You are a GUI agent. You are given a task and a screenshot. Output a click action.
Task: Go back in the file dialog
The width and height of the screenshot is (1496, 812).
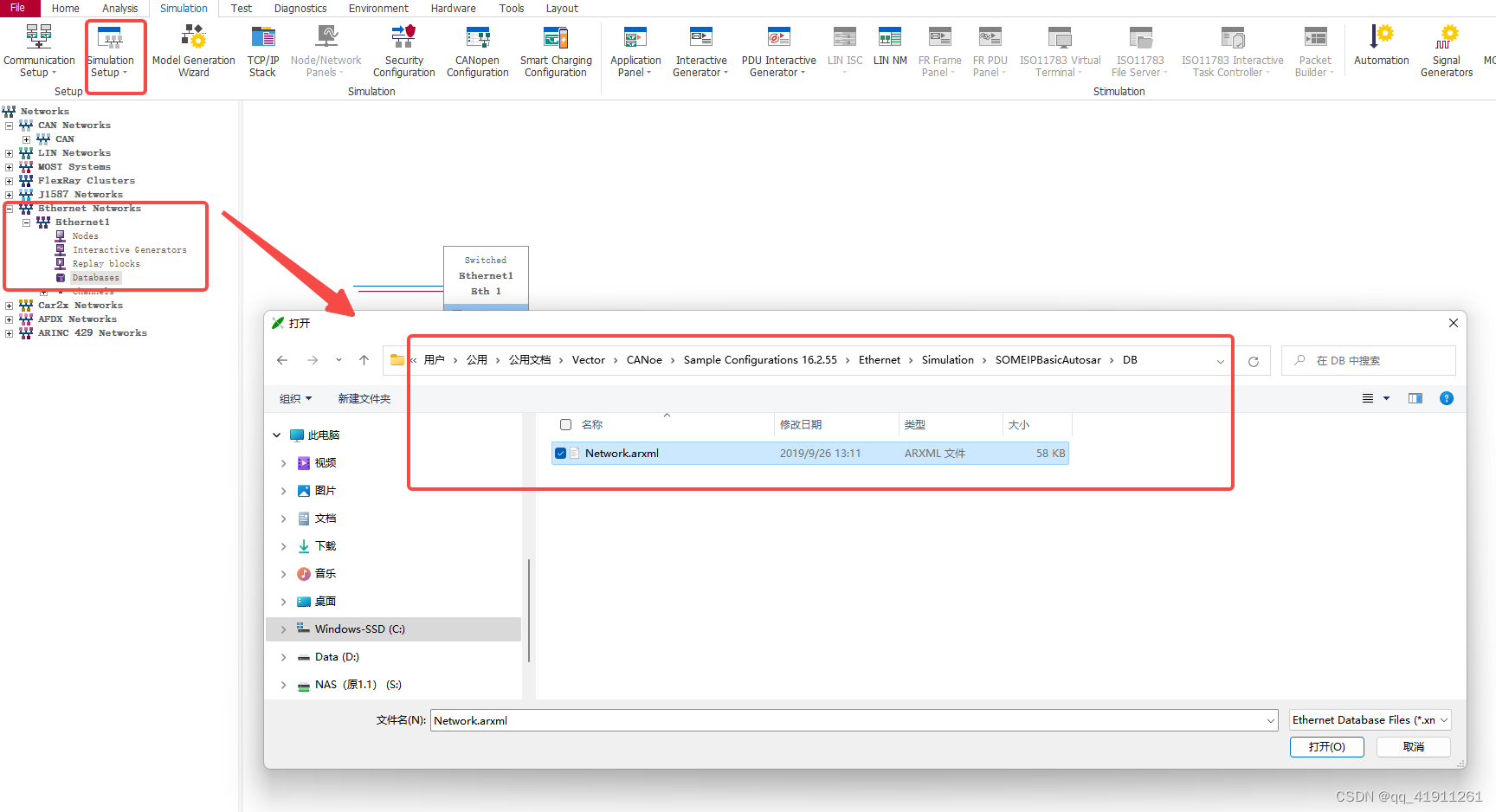(x=282, y=360)
